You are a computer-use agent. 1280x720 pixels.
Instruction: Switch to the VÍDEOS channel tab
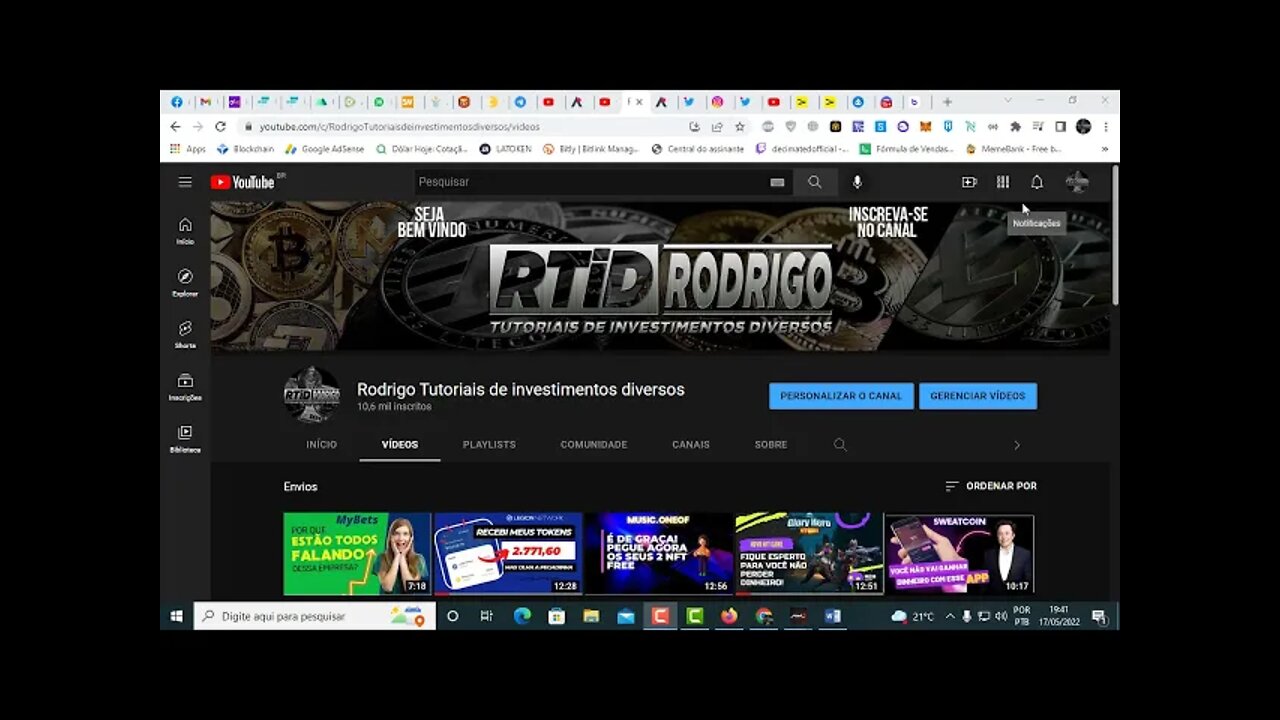click(x=400, y=445)
